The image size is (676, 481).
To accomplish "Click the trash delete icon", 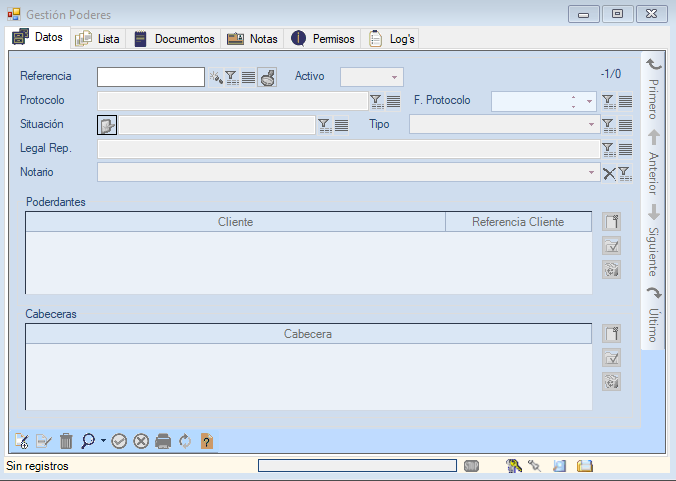I will [x=66, y=441].
